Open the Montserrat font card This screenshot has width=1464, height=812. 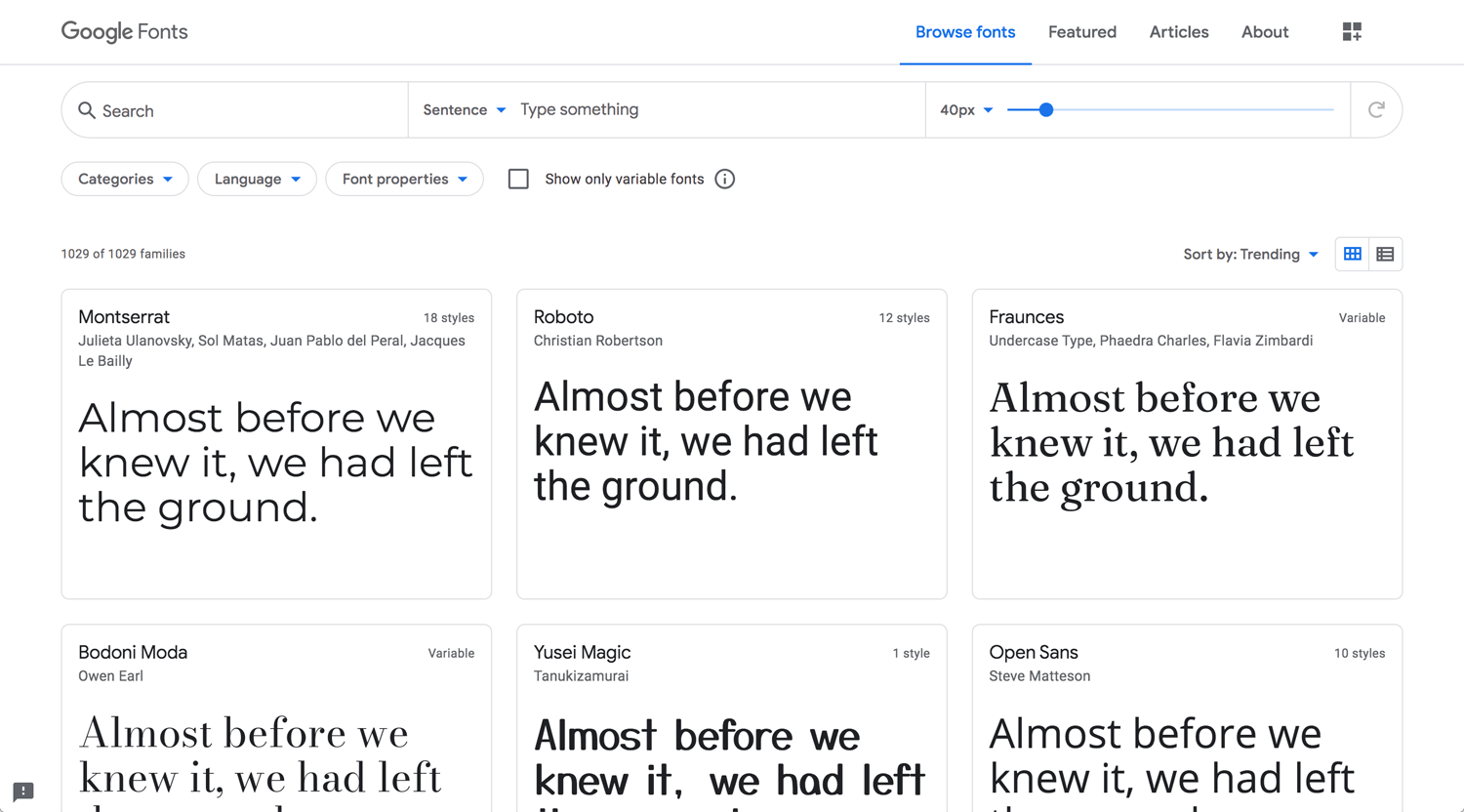click(276, 444)
